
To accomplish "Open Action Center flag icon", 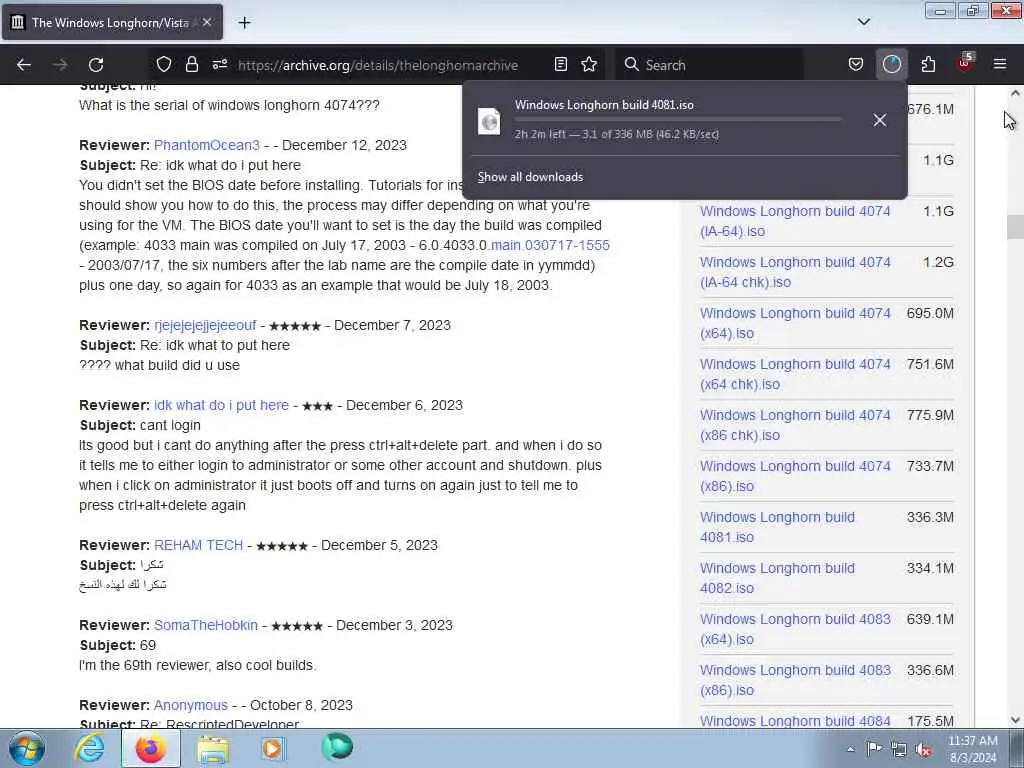I will tap(874, 749).
